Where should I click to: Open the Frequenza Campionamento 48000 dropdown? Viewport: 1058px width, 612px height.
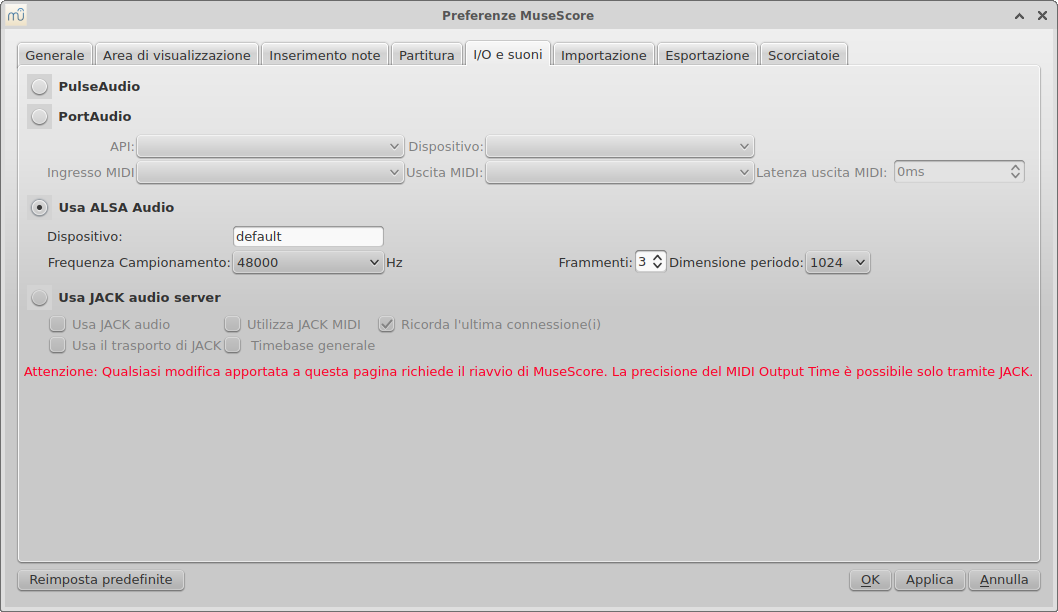click(308, 262)
